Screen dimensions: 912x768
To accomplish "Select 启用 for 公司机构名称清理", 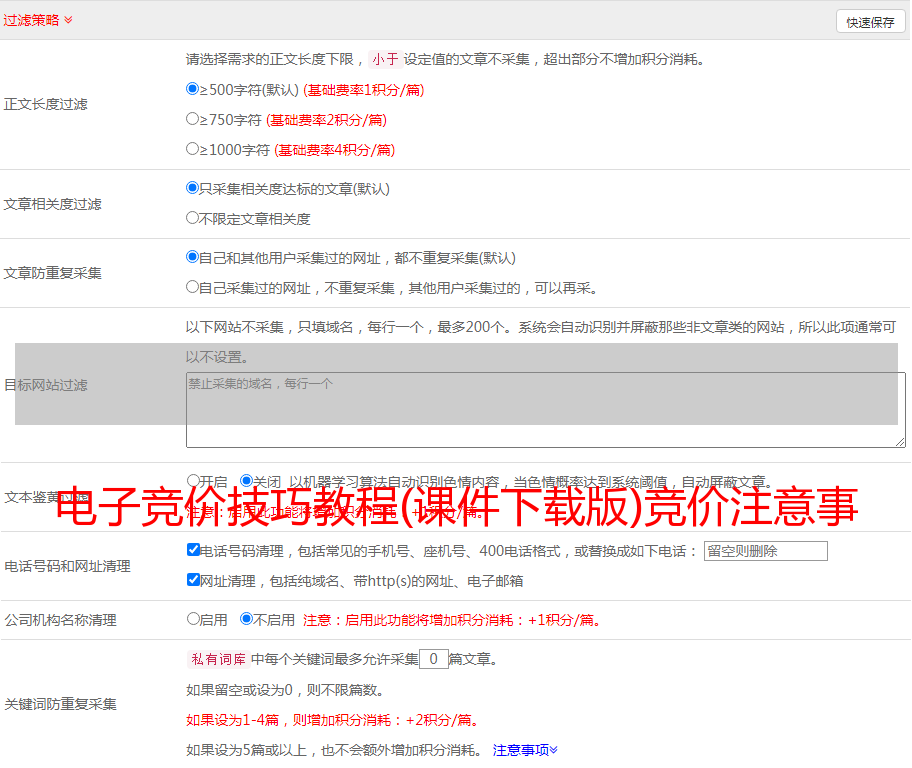I will (x=193, y=619).
